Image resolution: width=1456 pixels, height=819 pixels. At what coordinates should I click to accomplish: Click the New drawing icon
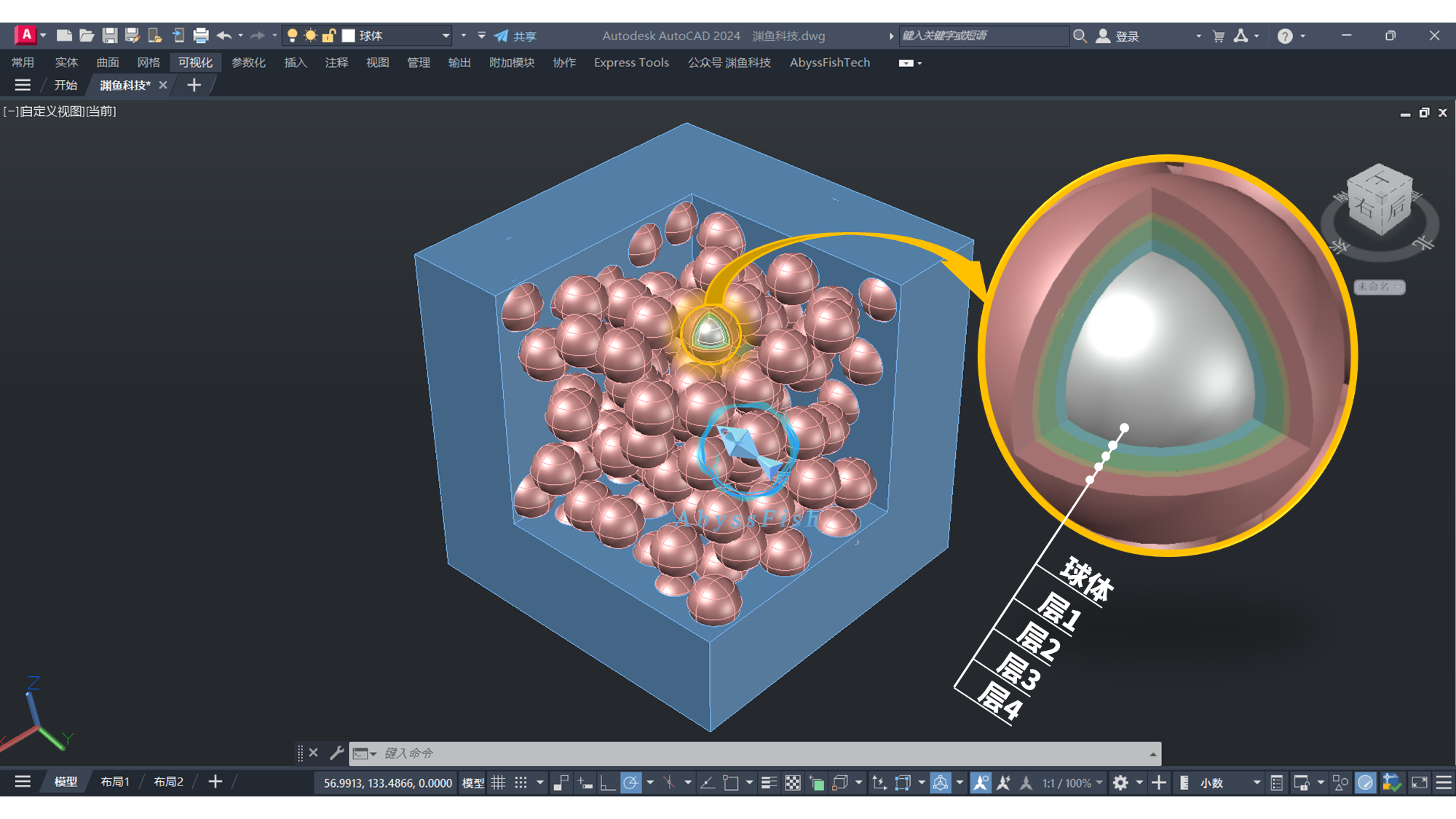click(64, 35)
